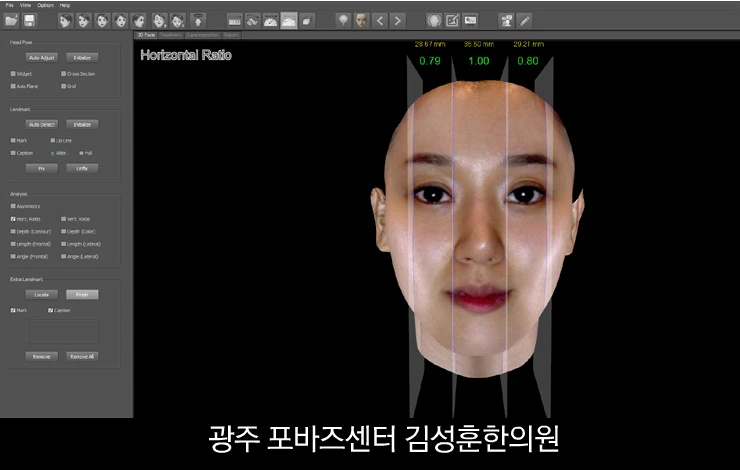Click the pencil draw tool icon
This screenshot has width=740, height=470.
(x=524, y=21)
